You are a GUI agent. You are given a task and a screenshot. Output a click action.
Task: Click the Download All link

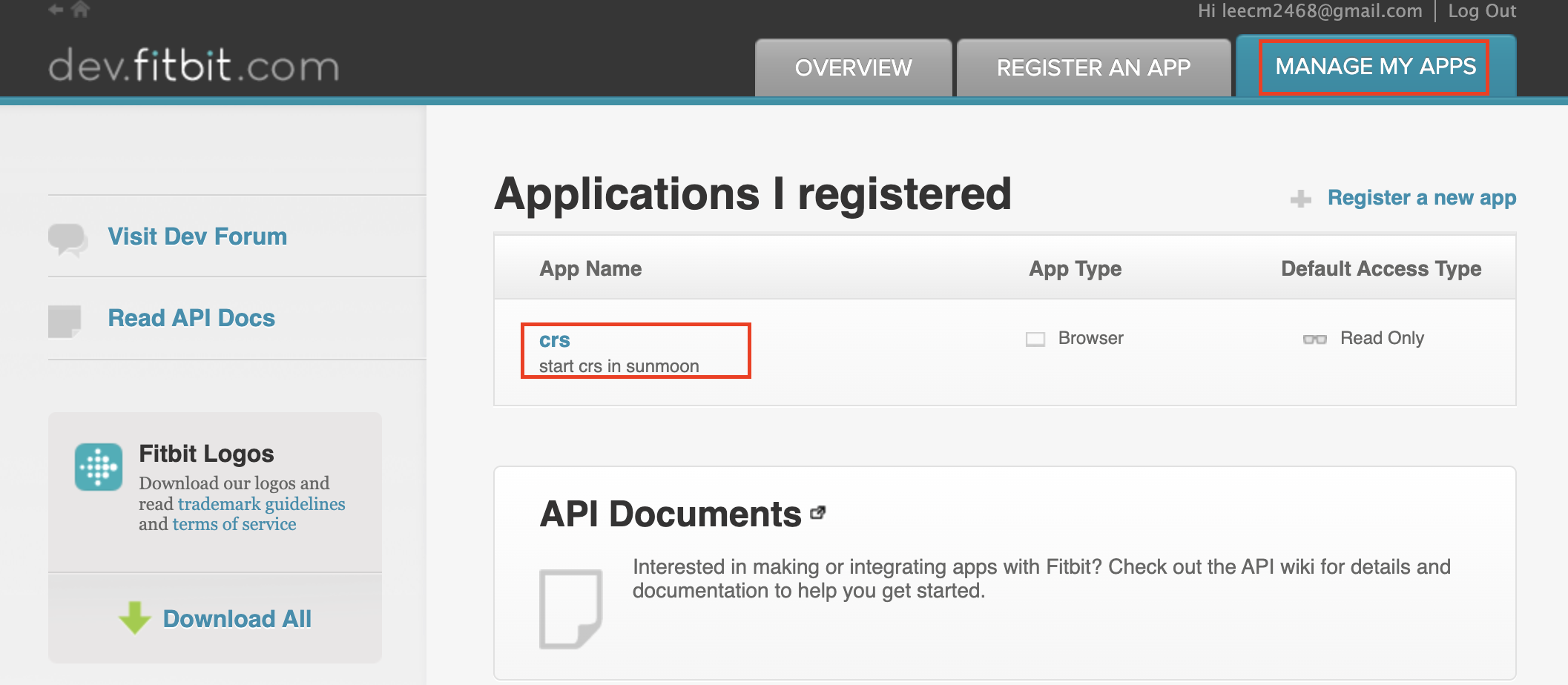coord(237,619)
